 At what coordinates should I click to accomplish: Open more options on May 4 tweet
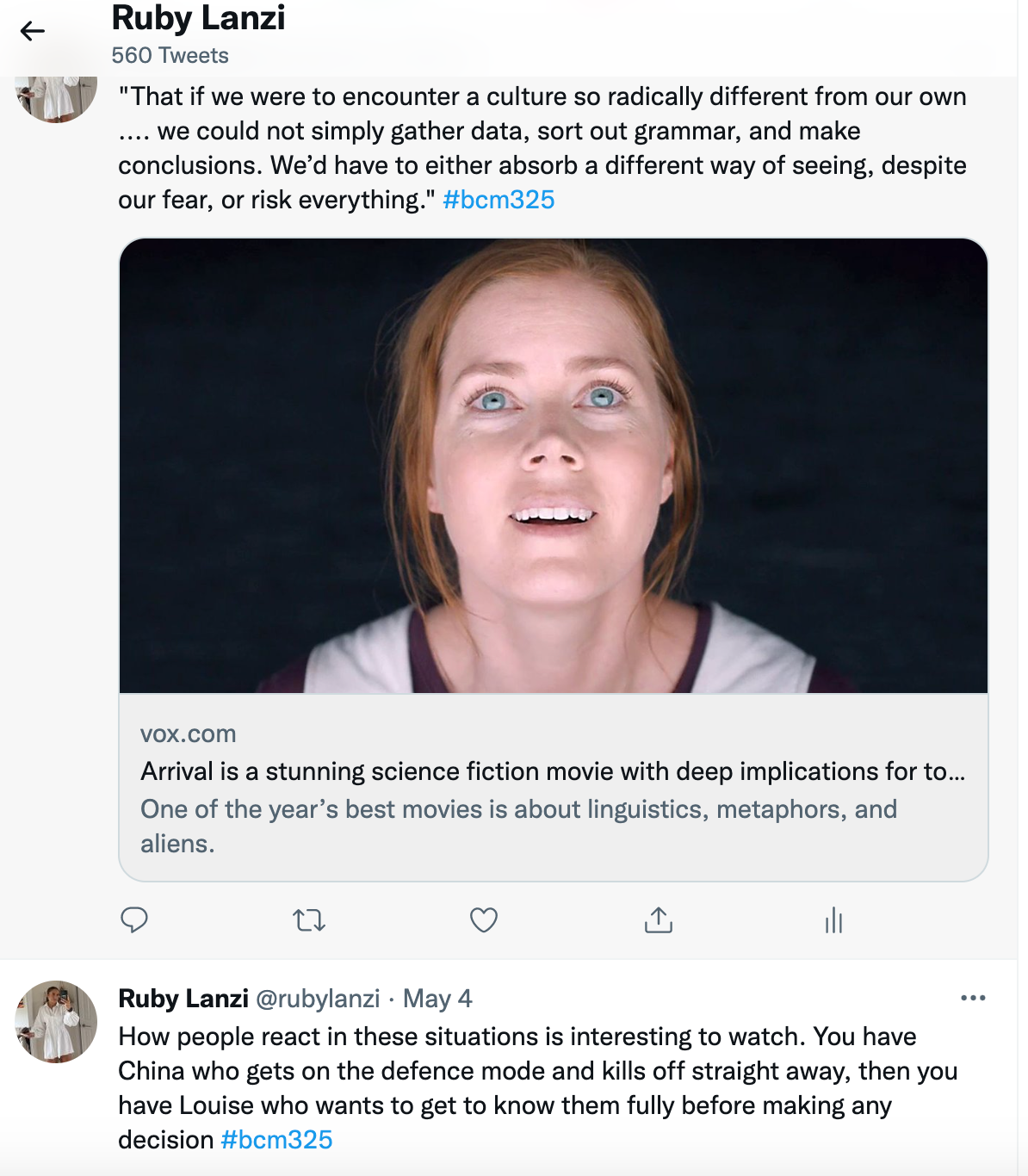[x=973, y=998]
